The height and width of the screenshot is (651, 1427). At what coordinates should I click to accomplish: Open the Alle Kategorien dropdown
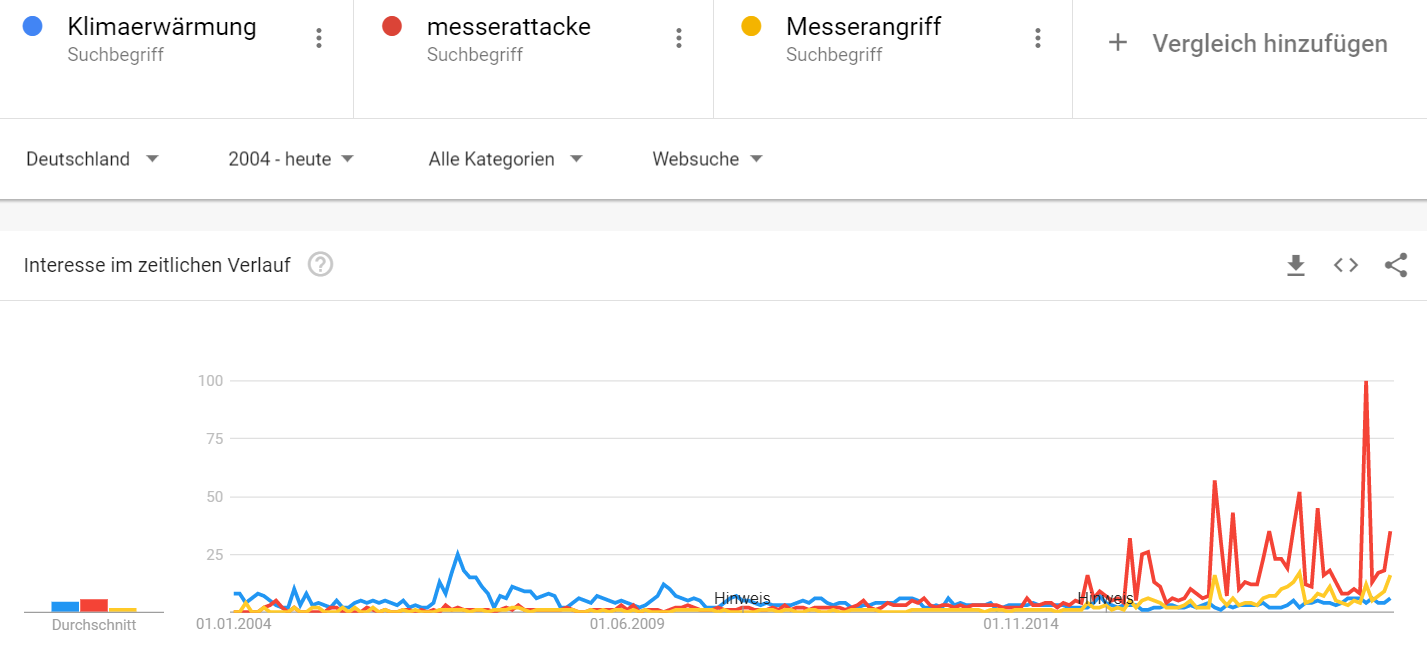(505, 159)
